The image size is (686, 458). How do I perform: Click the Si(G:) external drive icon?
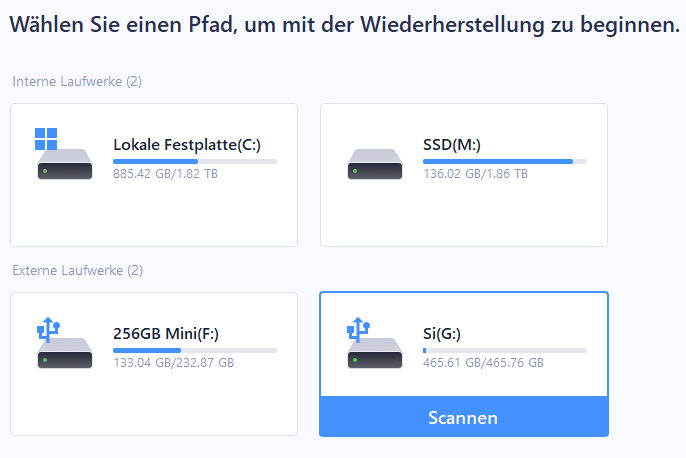tap(375, 353)
